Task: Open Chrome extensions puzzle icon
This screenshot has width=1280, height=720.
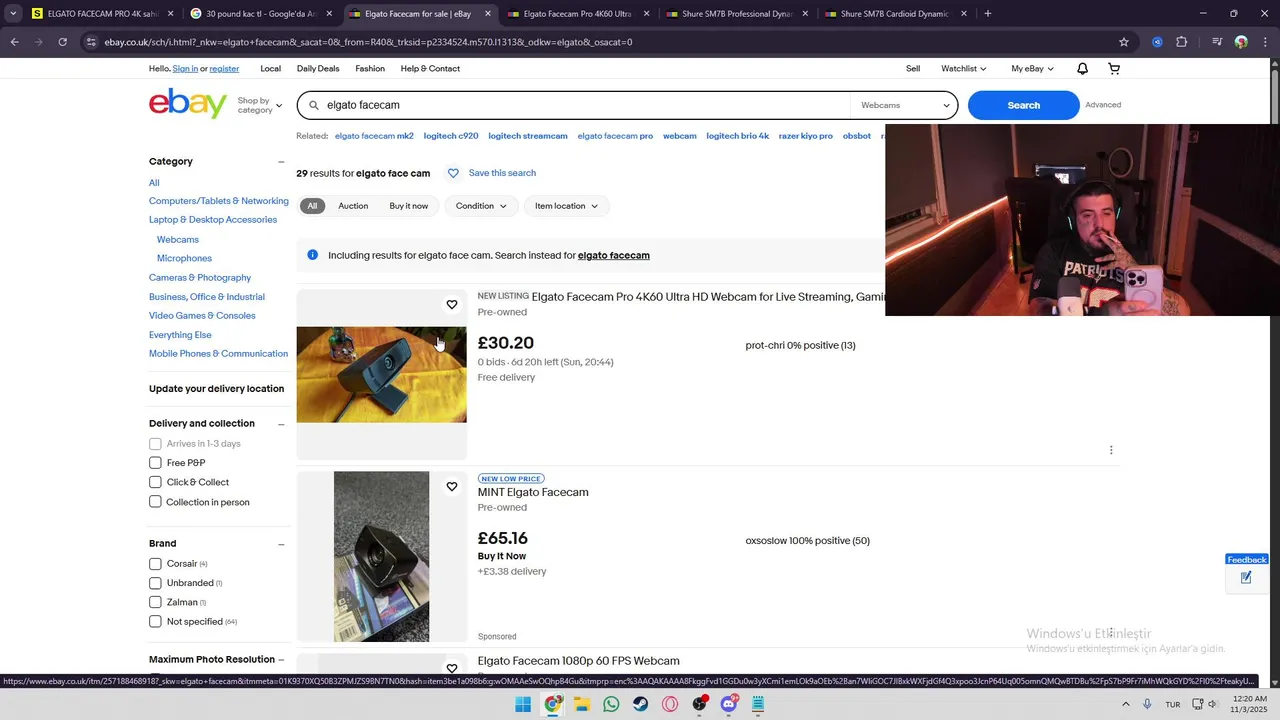Action: coord(1182,42)
